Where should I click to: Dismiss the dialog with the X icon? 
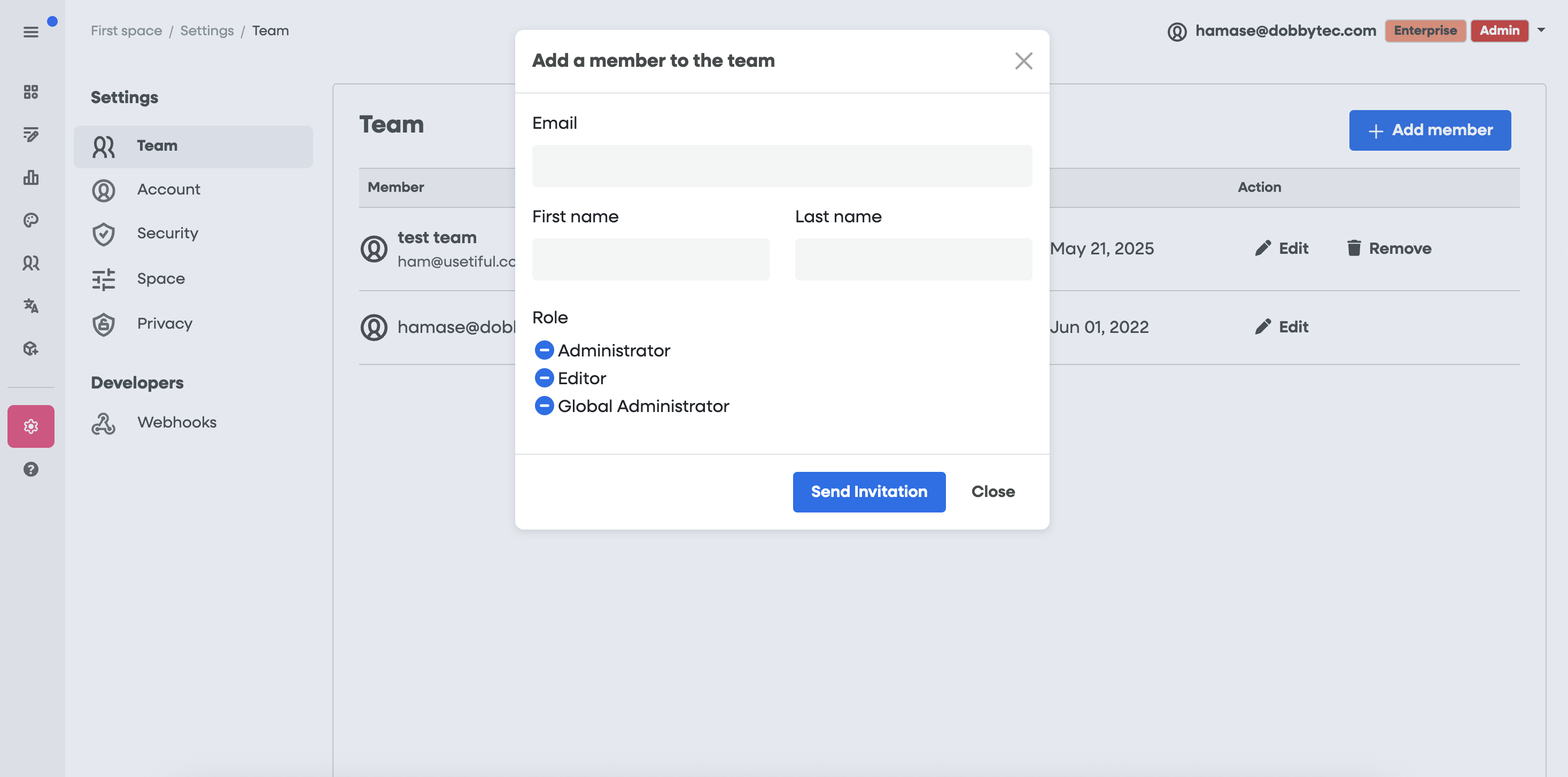[1023, 61]
